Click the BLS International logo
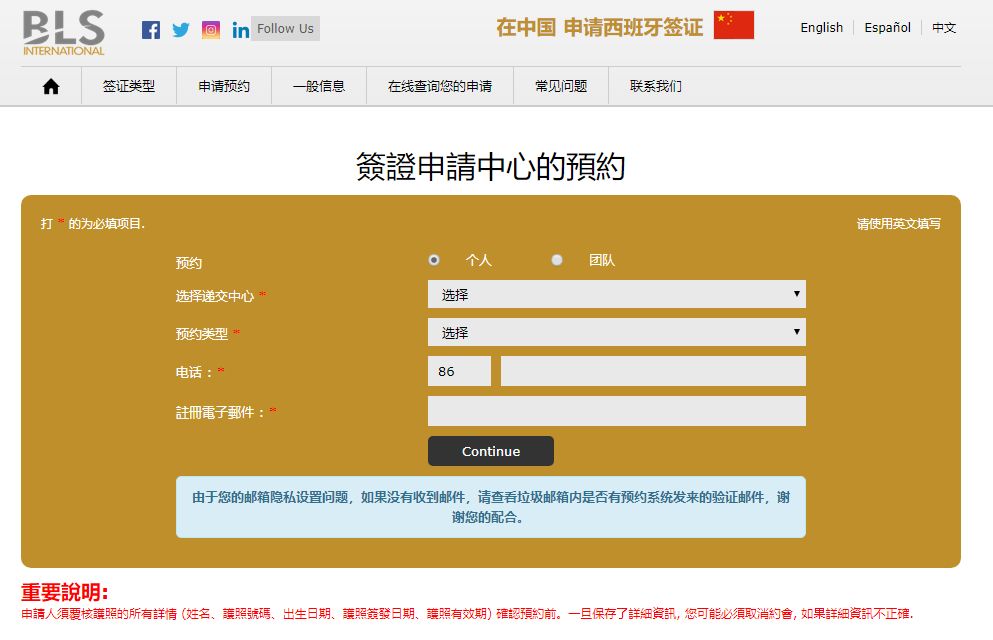Screen dimensions: 993x640 click(x=64, y=32)
